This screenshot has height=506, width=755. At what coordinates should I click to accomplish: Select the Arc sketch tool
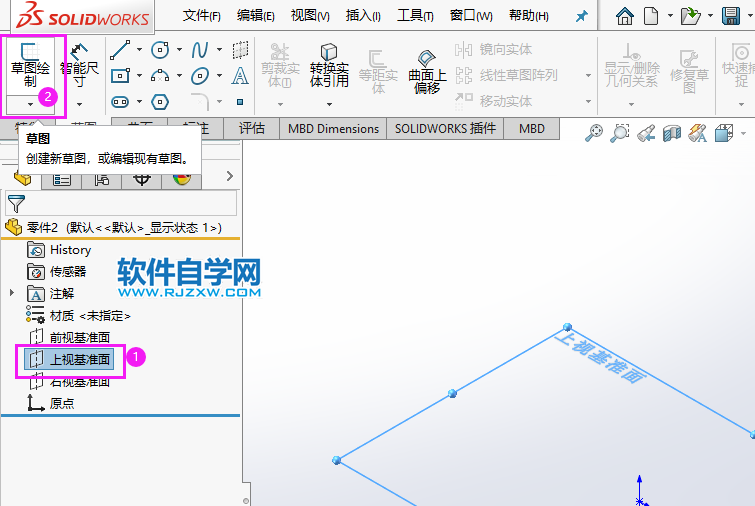point(160,76)
